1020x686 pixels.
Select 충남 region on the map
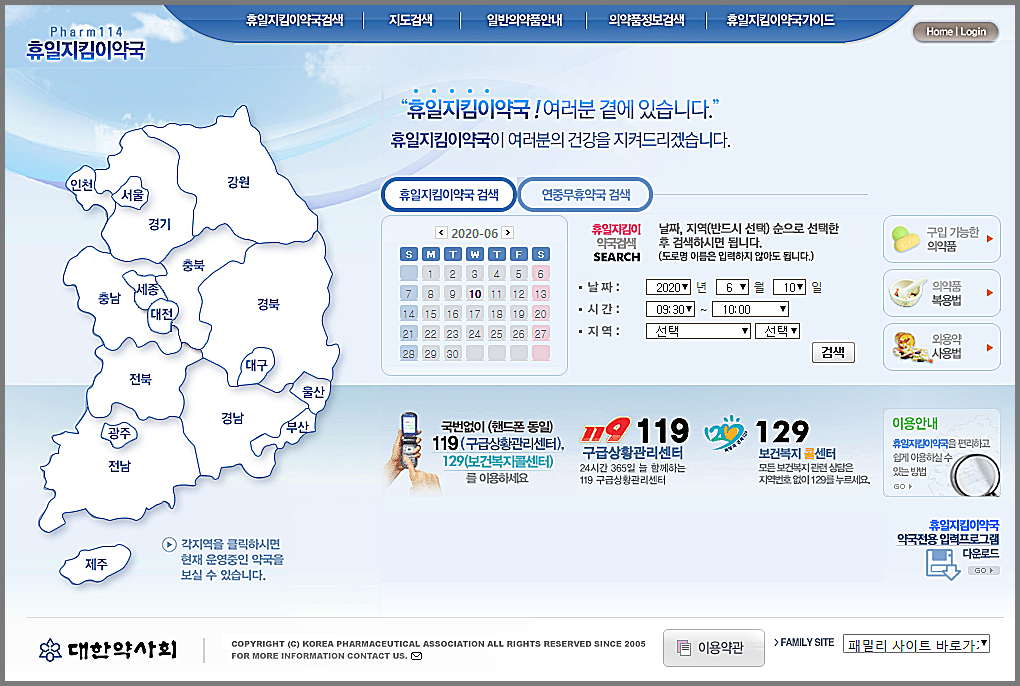[x=109, y=298]
